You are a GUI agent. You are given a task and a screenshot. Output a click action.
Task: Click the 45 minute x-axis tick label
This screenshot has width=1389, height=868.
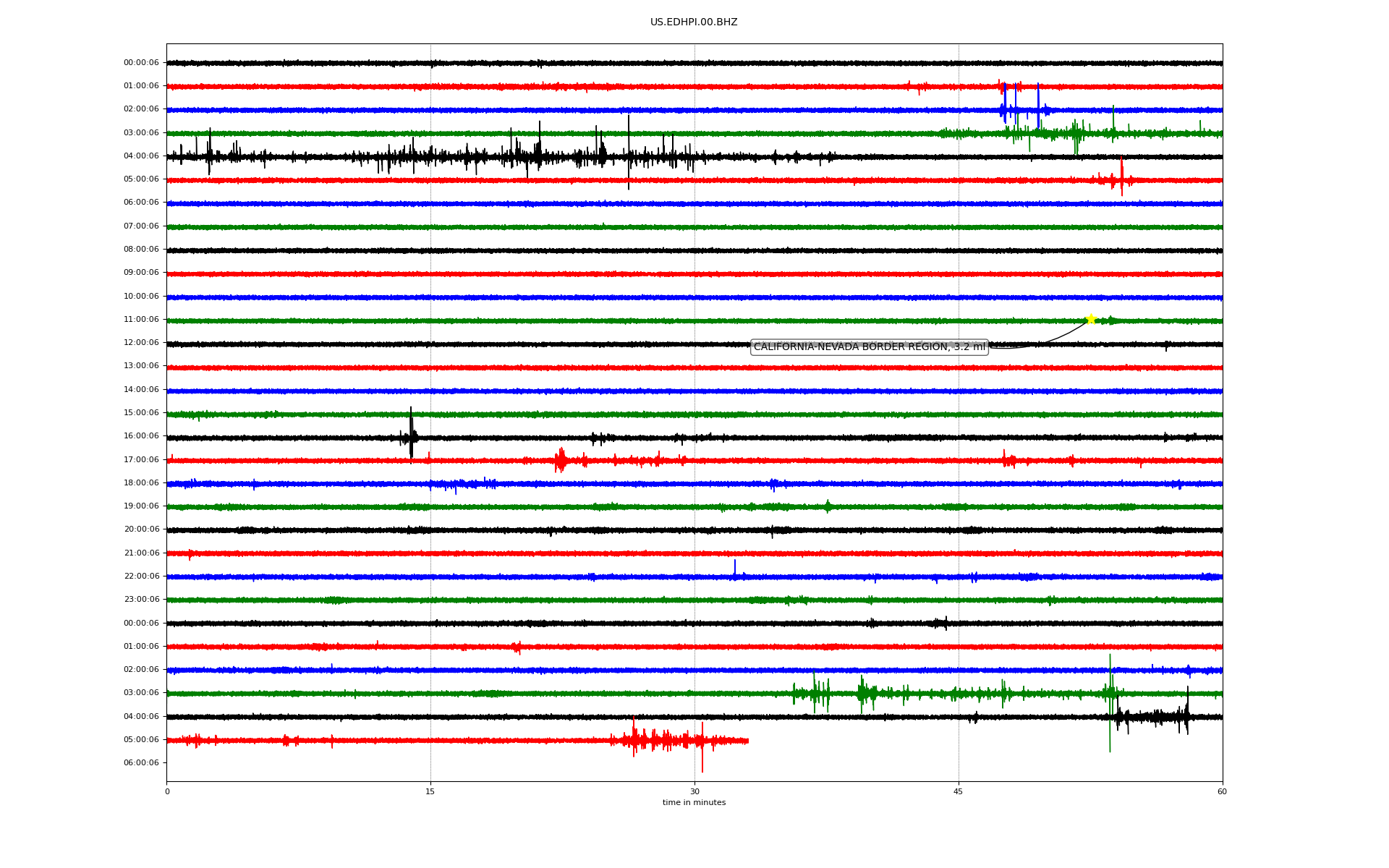coord(959,791)
